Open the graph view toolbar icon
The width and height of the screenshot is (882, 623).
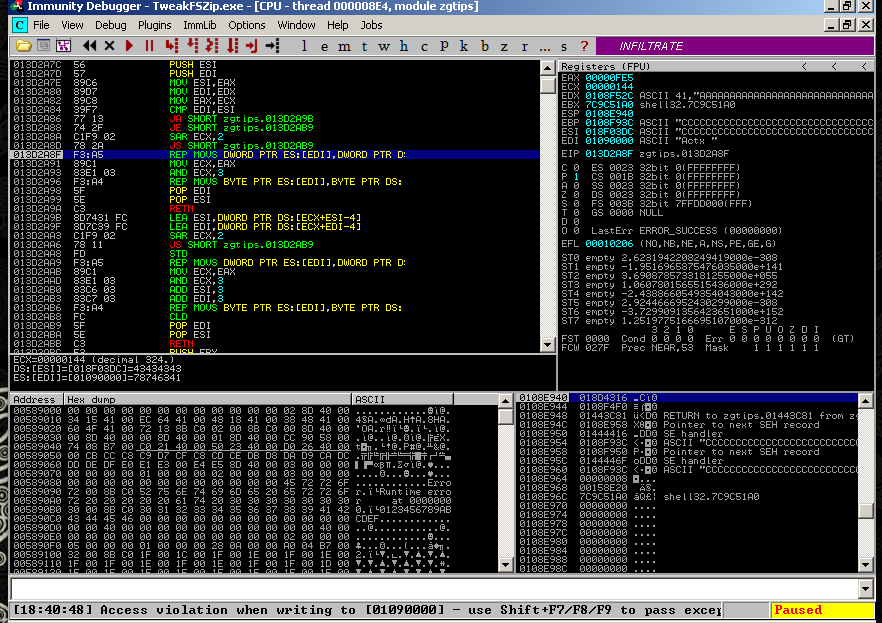pyautogui.click(x=63, y=46)
